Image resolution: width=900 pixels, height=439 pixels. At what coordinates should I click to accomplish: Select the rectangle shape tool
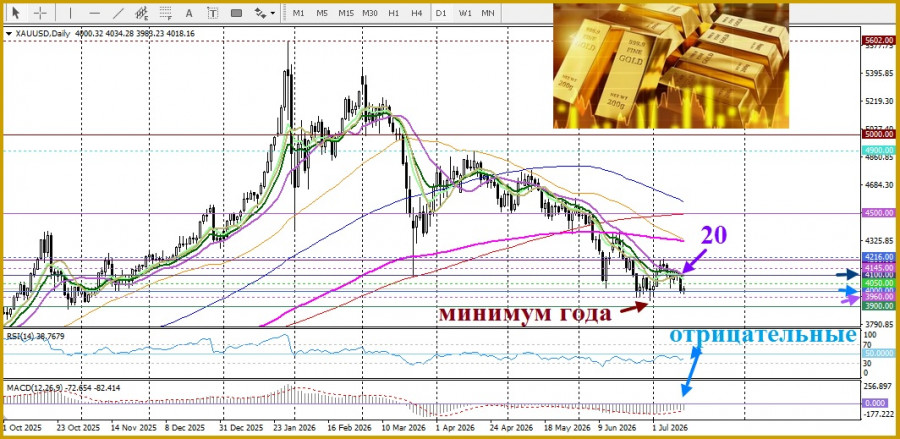click(x=236, y=13)
